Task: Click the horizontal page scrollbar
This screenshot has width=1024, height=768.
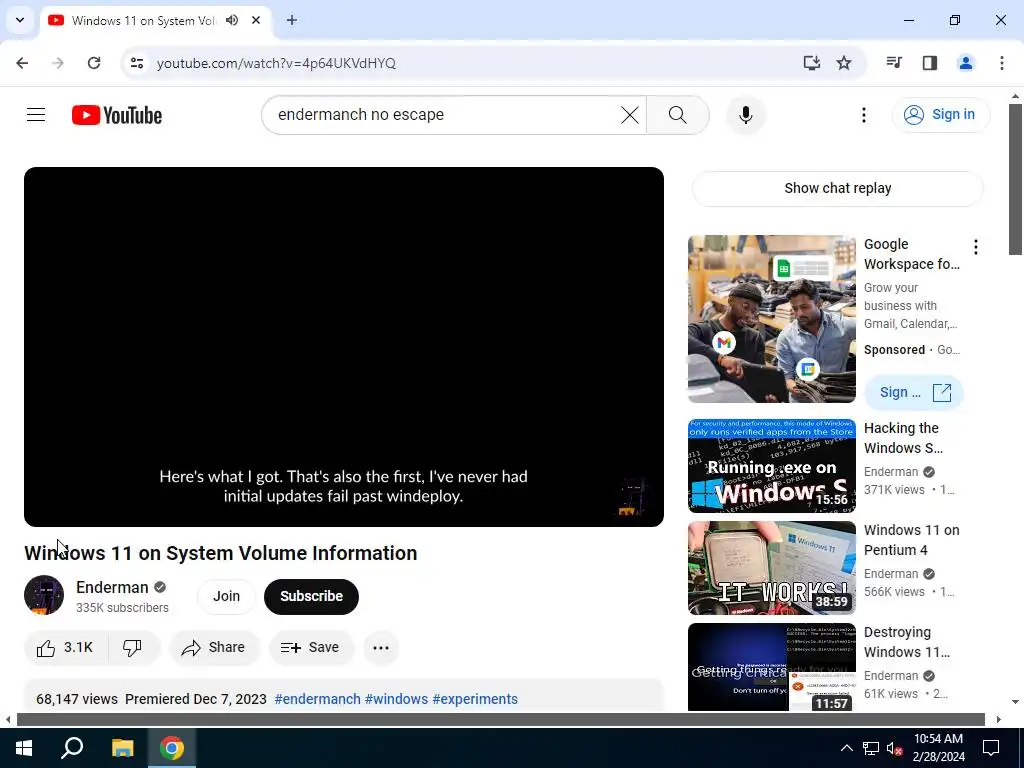Action: coord(500,719)
